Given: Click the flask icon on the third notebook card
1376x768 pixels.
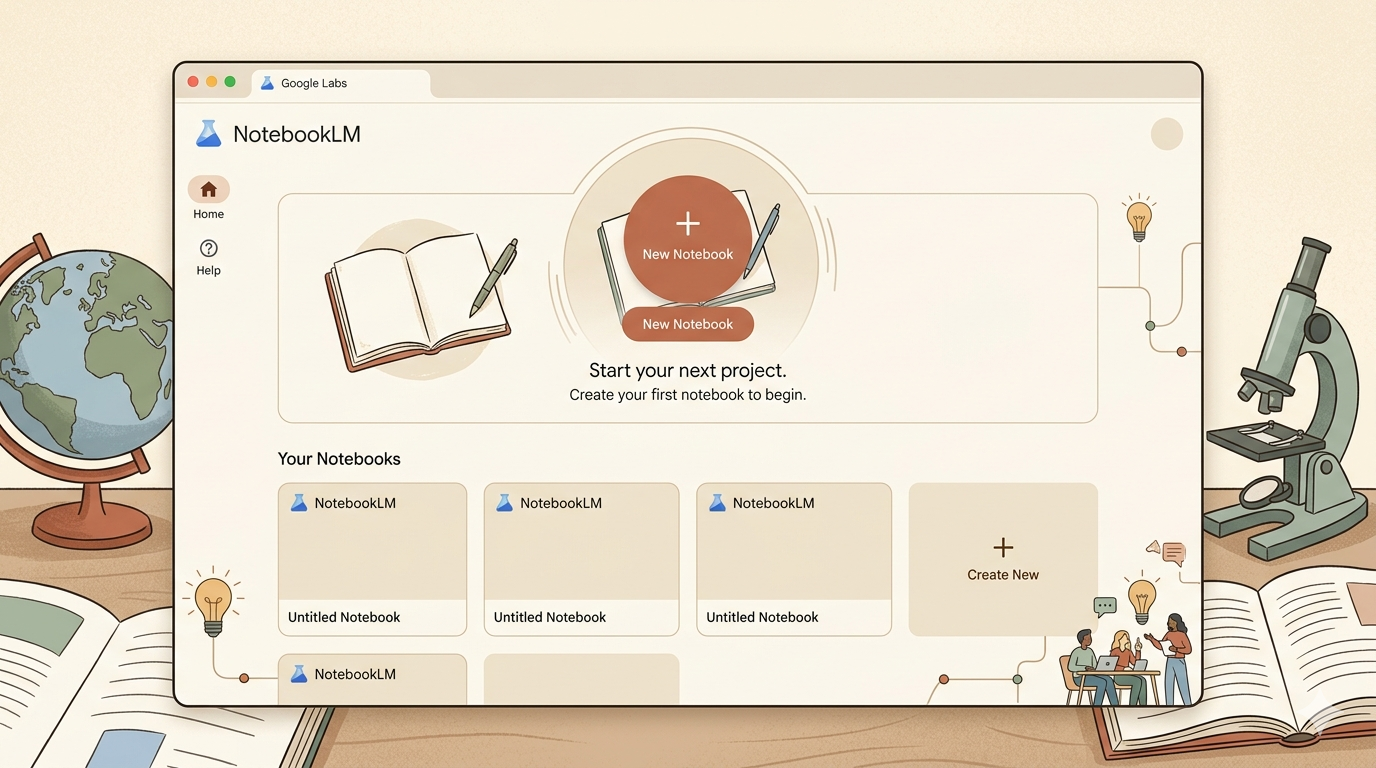Looking at the screenshot, I should click(x=716, y=503).
